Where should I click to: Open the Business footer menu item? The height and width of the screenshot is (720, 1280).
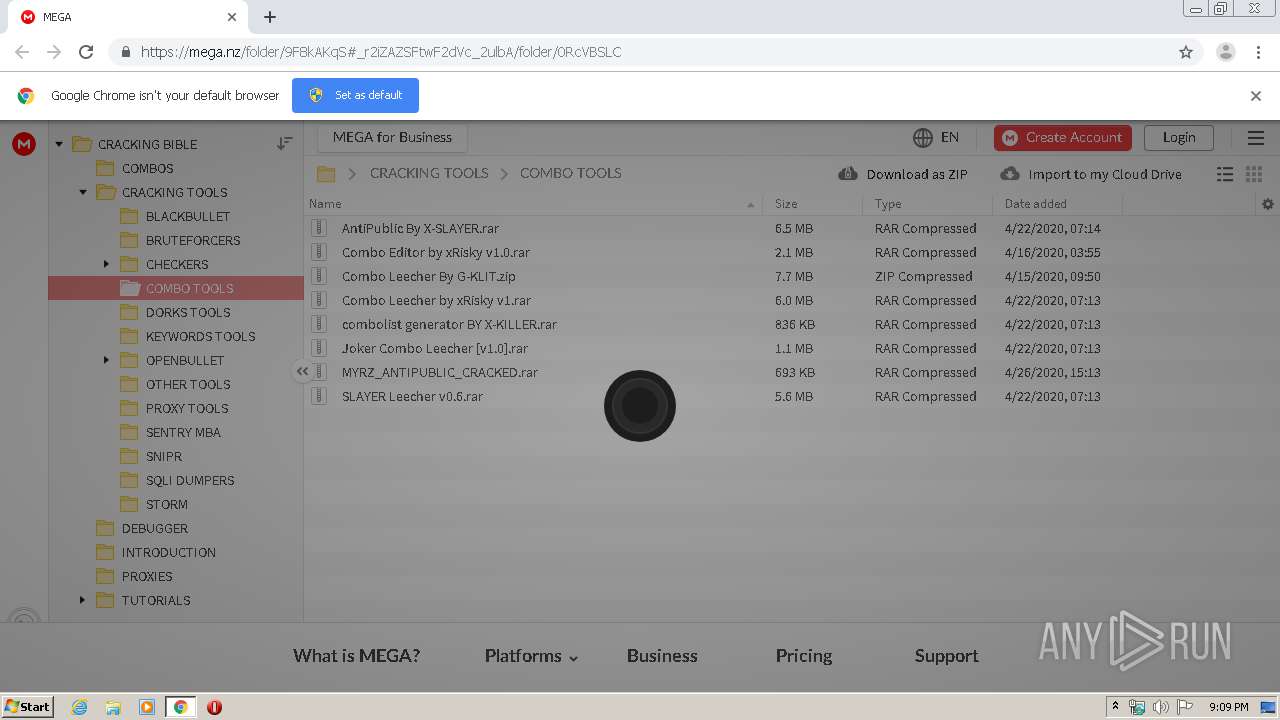pyautogui.click(x=662, y=656)
